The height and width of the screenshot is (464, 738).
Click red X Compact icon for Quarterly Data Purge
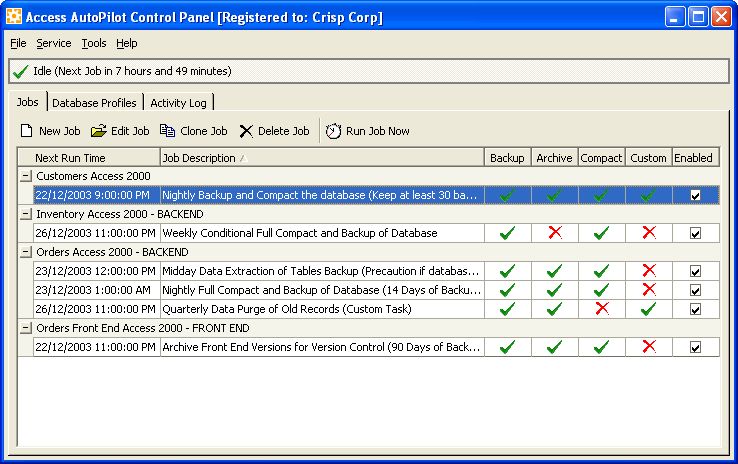(x=601, y=309)
